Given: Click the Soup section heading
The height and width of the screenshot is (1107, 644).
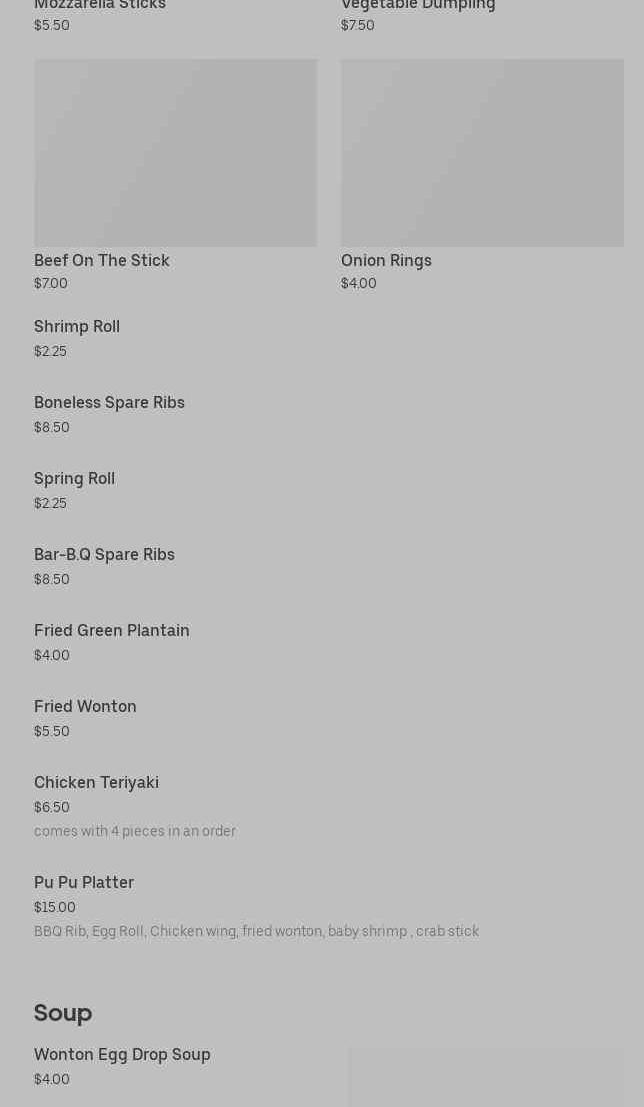Looking at the screenshot, I should tap(63, 1013).
